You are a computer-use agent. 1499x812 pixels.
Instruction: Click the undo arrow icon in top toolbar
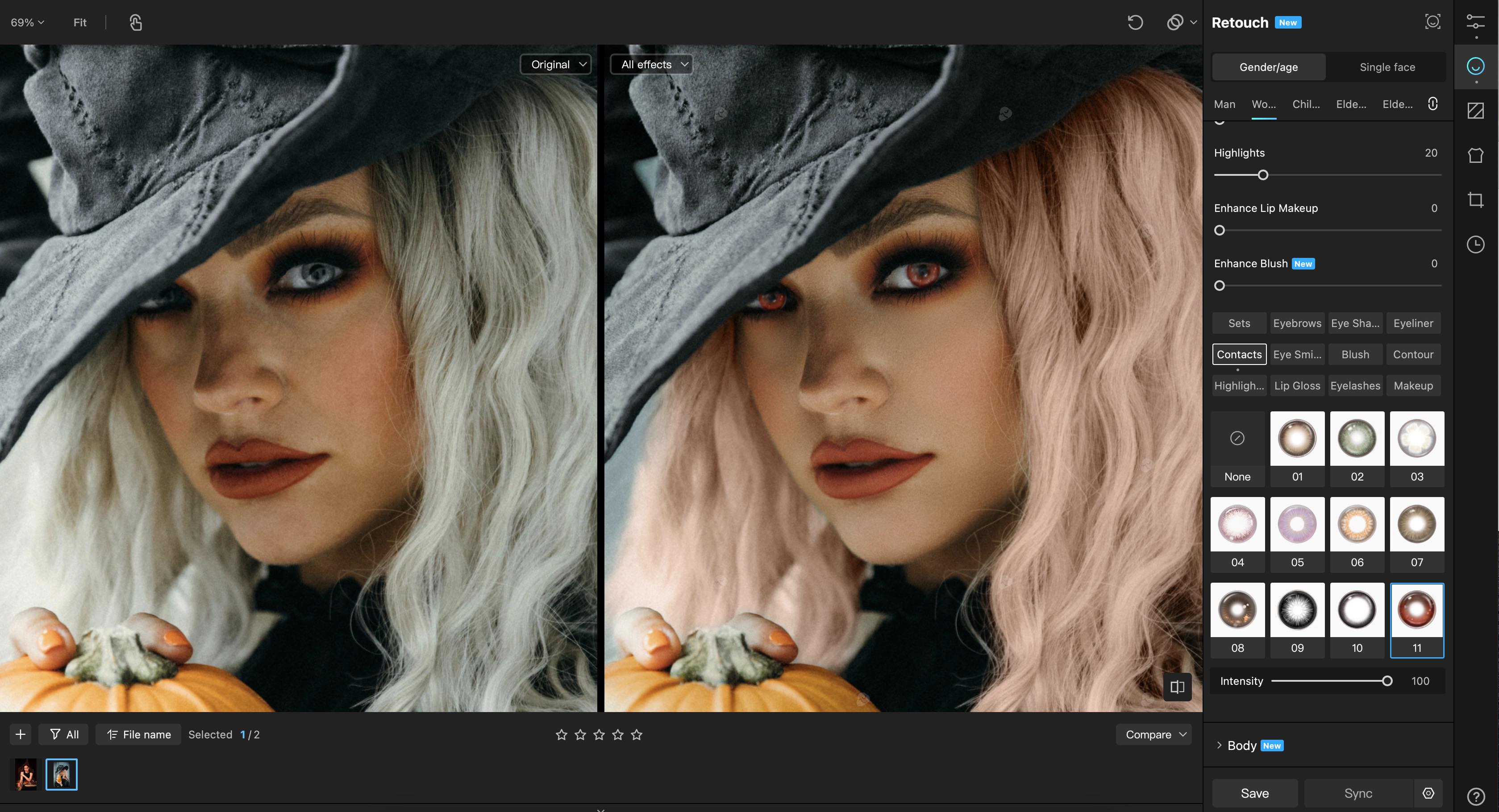1135,23
